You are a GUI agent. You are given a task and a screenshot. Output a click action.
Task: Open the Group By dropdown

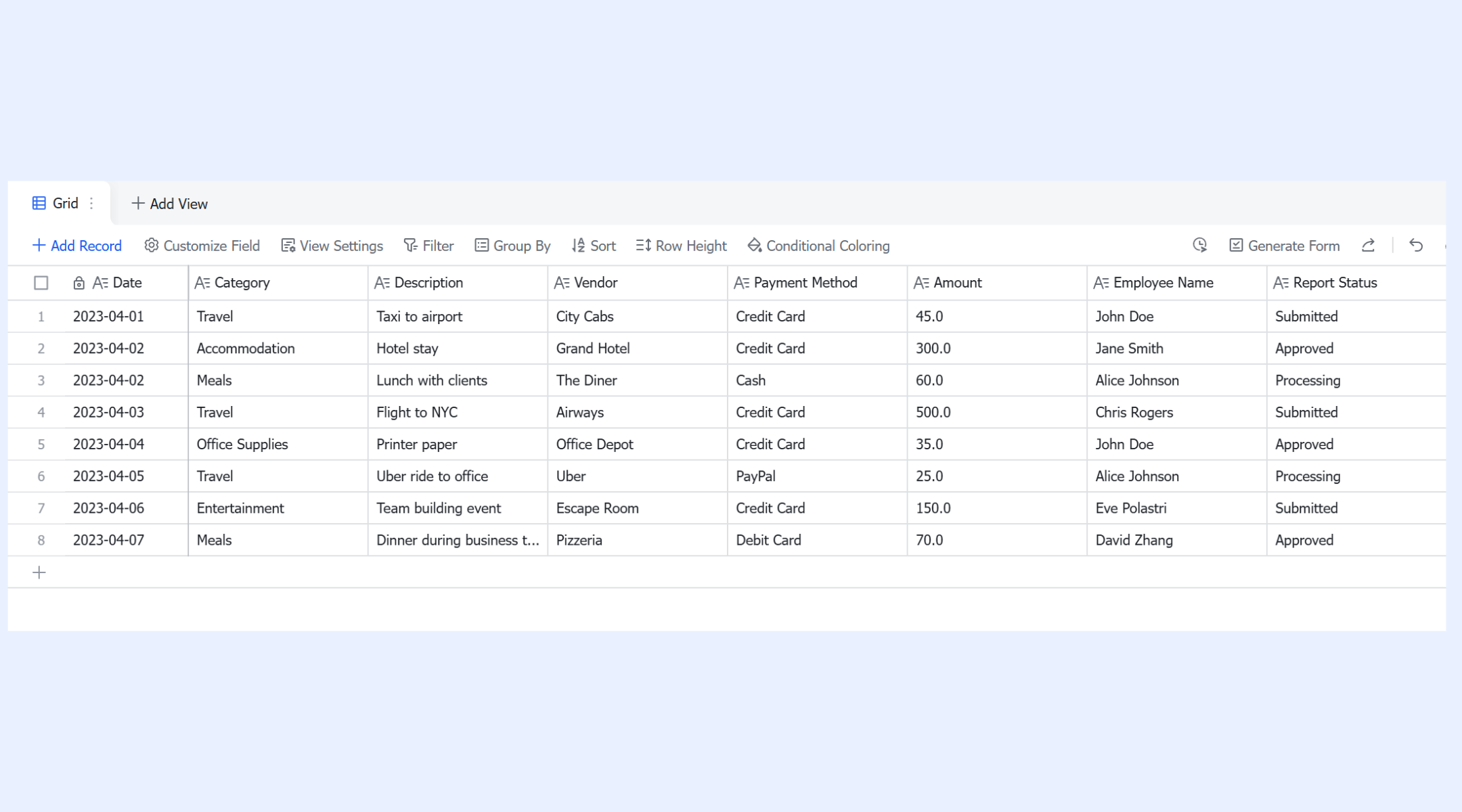click(512, 246)
